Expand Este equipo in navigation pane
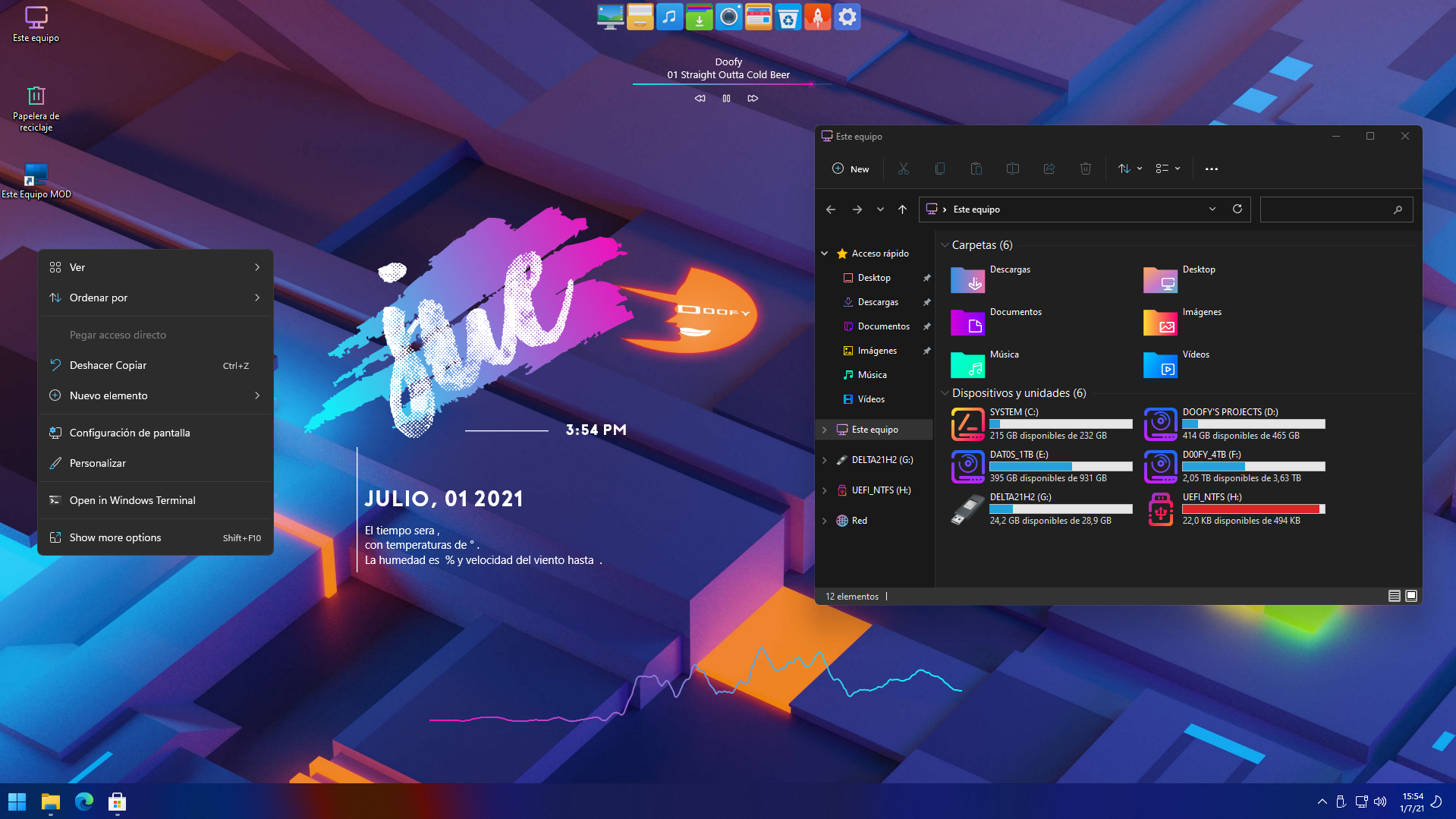The width and height of the screenshot is (1456, 819). pos(825,430)
